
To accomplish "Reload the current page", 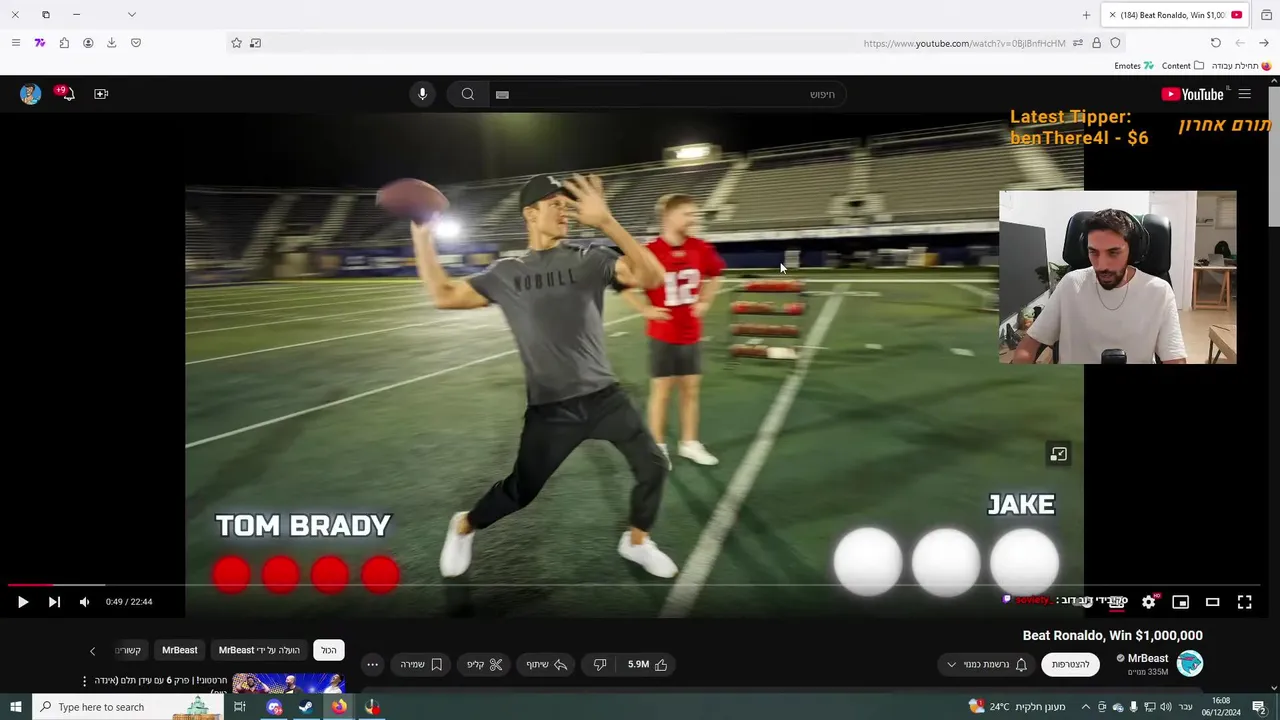I will (x=1216, y=43).
